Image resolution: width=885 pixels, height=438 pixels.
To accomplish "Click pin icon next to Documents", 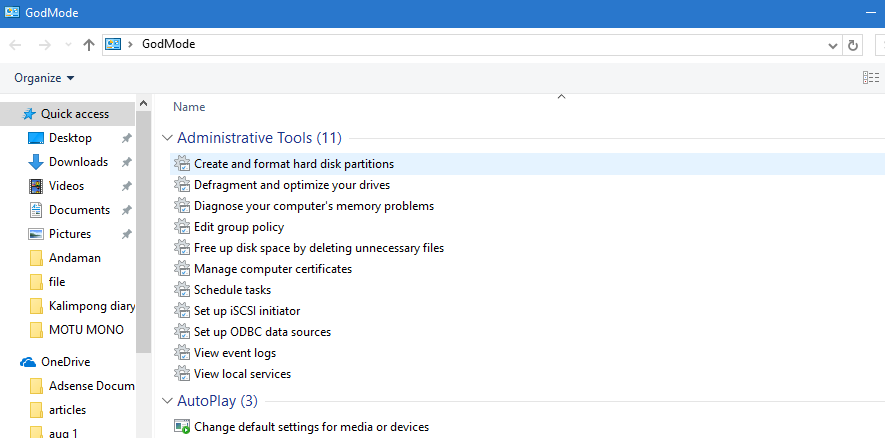I will click(x=127, y=210).
